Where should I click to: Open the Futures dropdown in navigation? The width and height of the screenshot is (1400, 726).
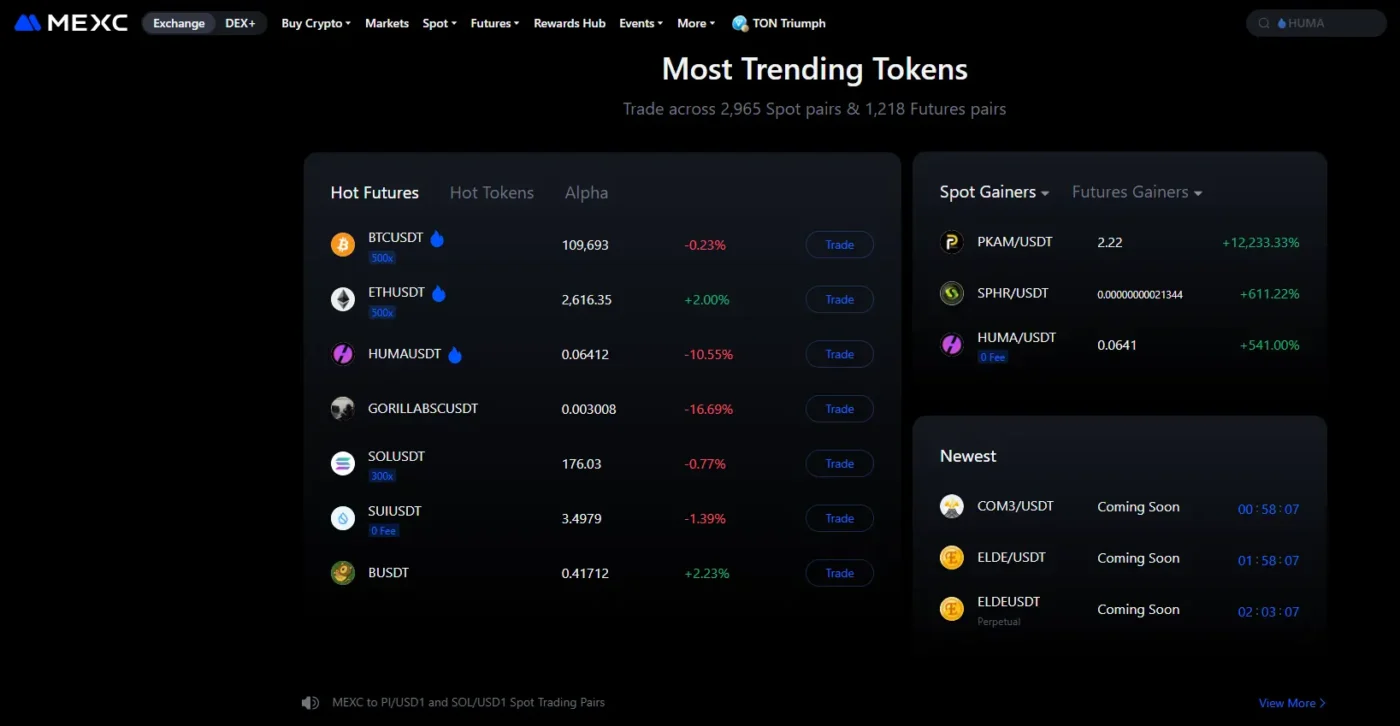click(x=495, y=23)
